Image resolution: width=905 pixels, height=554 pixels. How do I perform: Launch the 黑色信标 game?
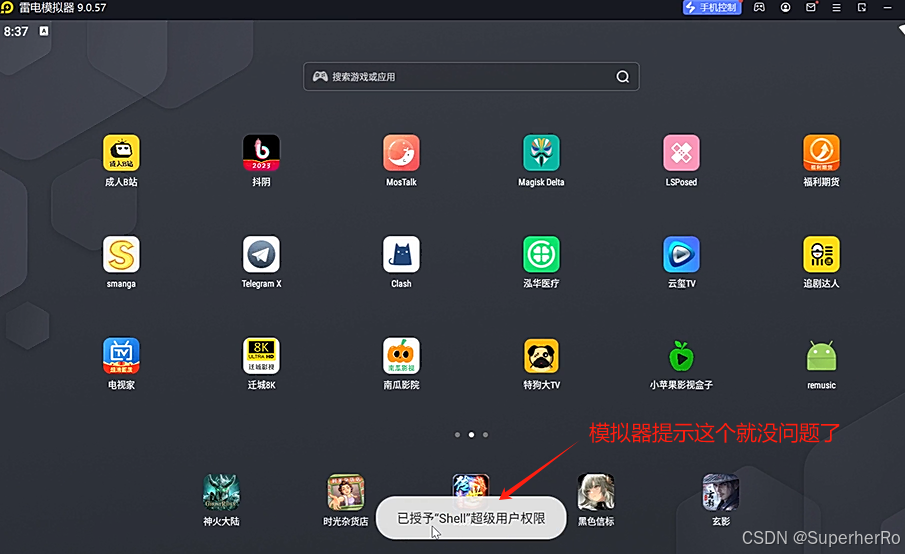point(596,492)
